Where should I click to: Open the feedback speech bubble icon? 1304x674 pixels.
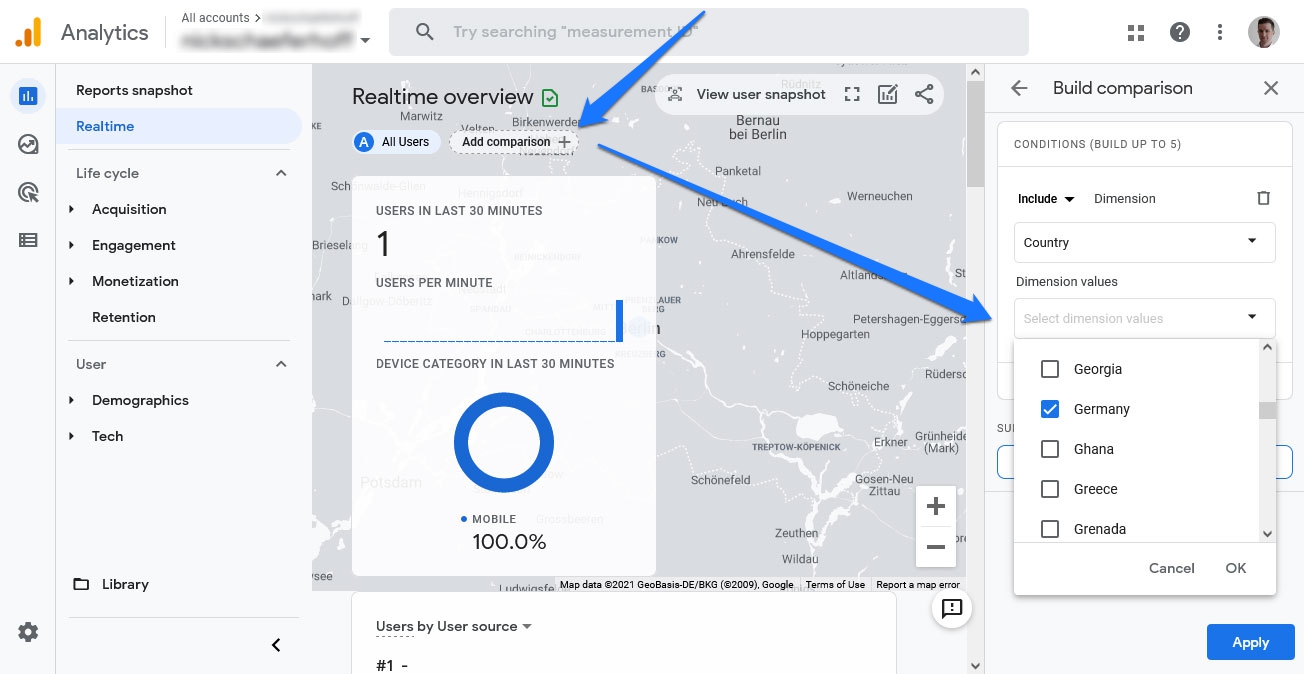coord(951,608)
